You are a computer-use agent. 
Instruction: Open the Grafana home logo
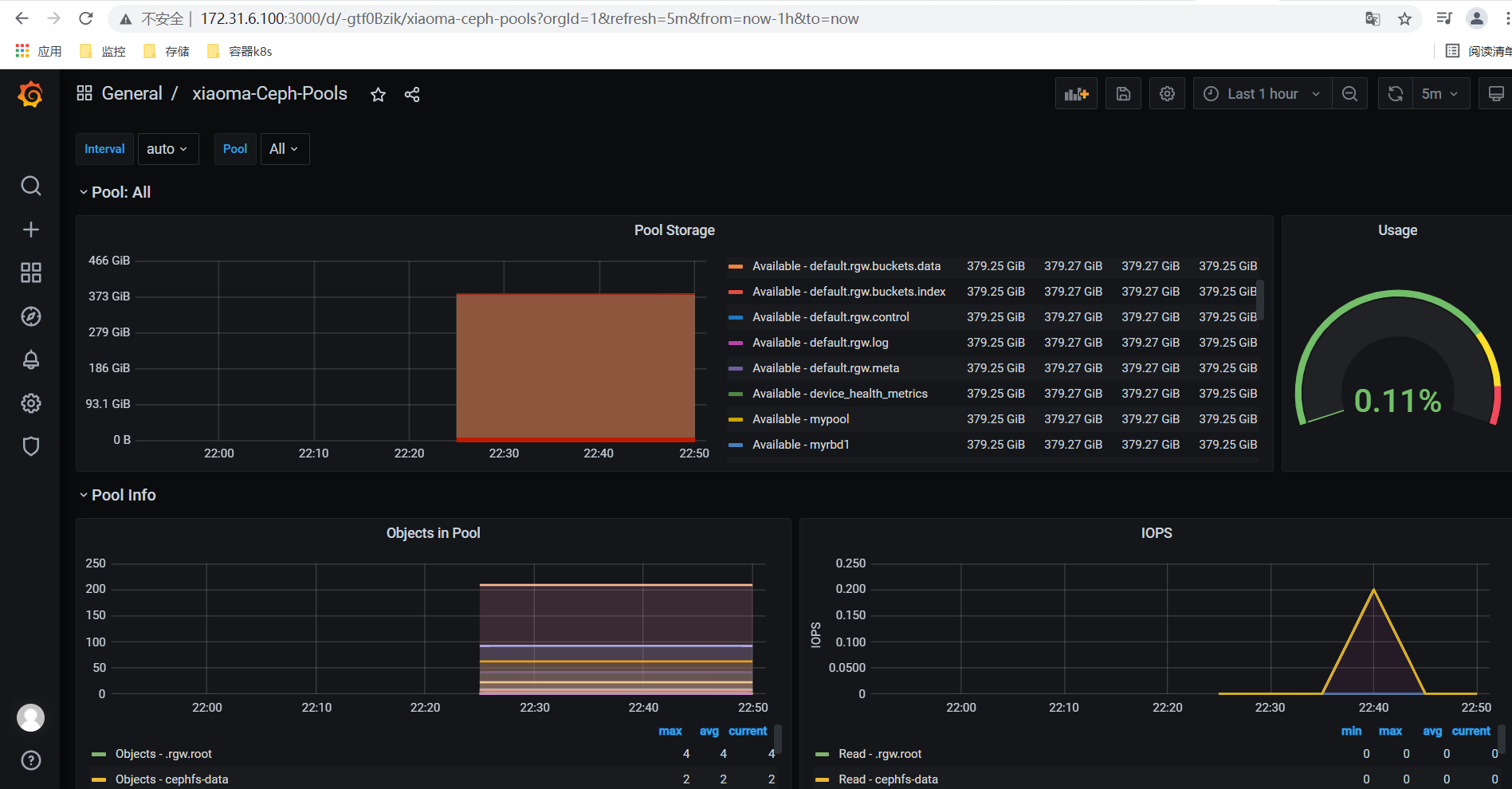pos(30,94)
